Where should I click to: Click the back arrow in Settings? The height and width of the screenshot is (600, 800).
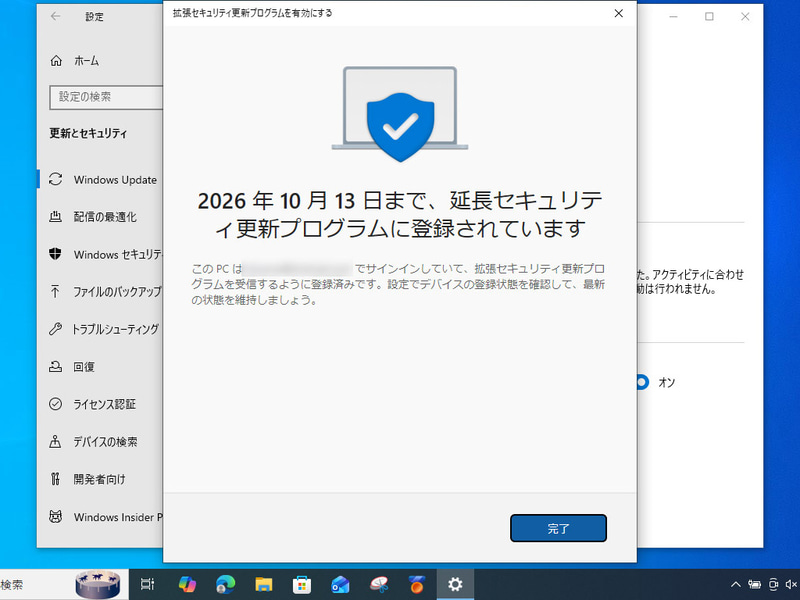pyautogui.click(x=57, y=16)
